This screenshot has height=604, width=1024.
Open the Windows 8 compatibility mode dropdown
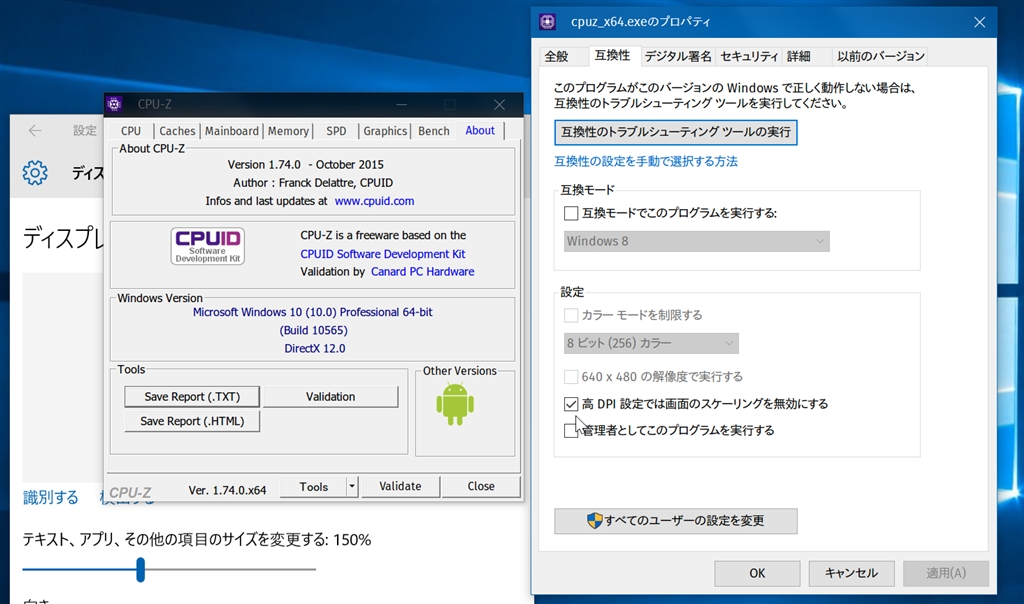point(696,241)
